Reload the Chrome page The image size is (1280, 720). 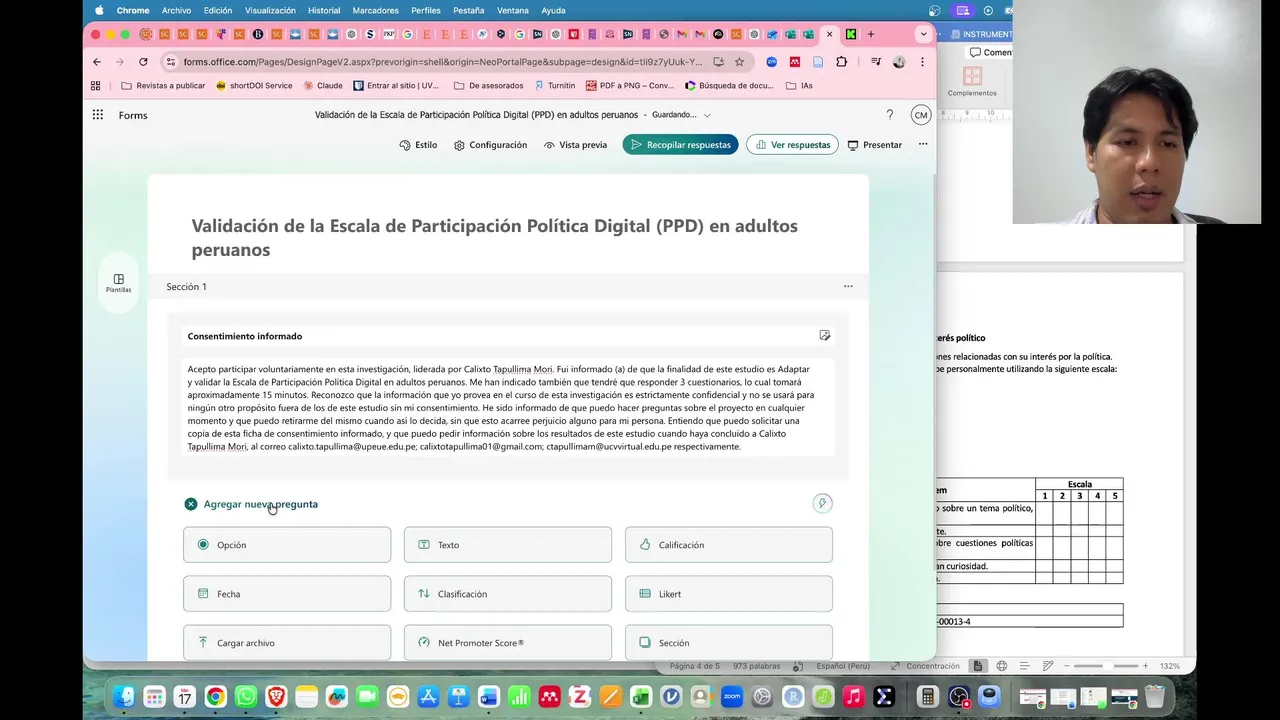(143, 62)
